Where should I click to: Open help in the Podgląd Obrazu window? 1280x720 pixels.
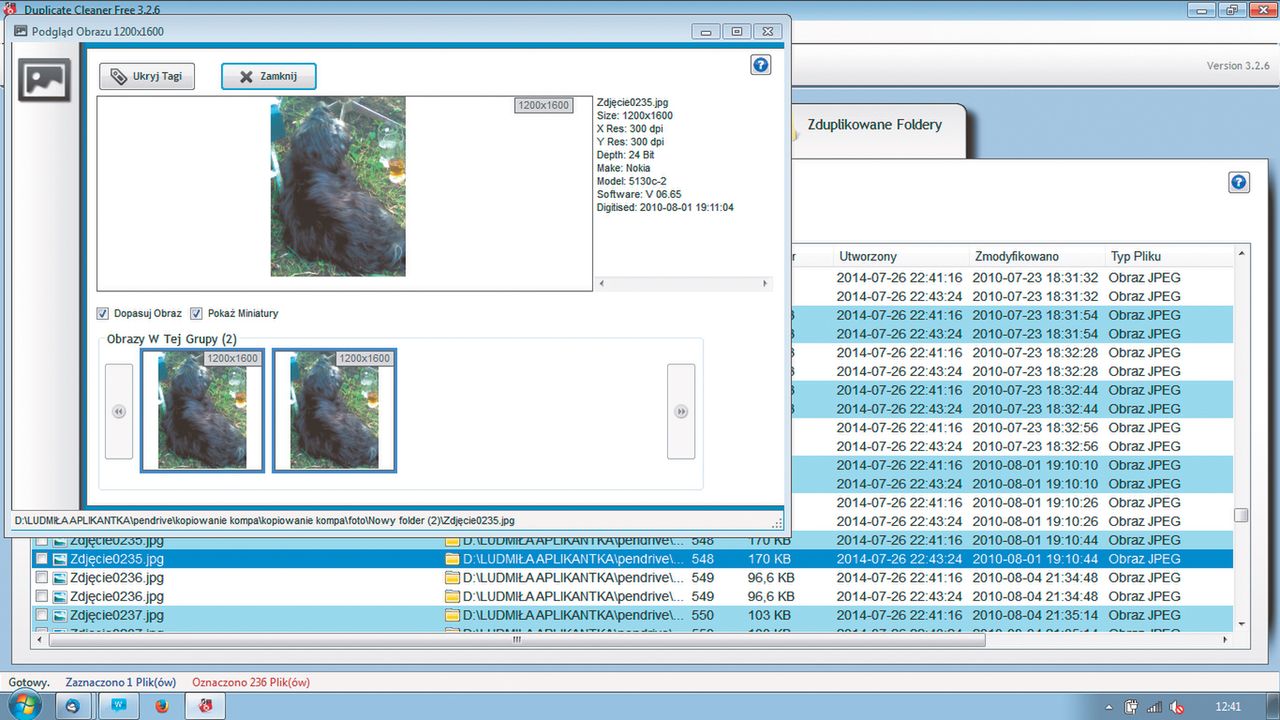pyautogui.click(x=760, y=65)
